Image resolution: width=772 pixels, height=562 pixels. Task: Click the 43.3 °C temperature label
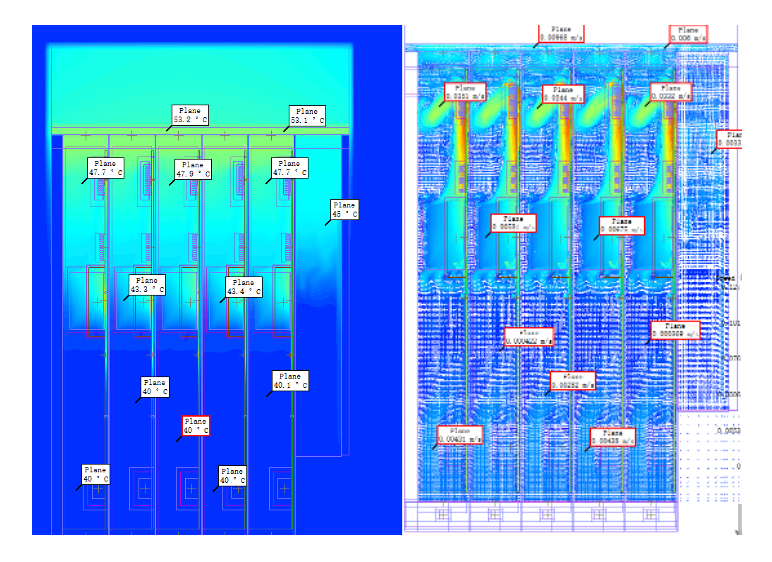(146, 286)
